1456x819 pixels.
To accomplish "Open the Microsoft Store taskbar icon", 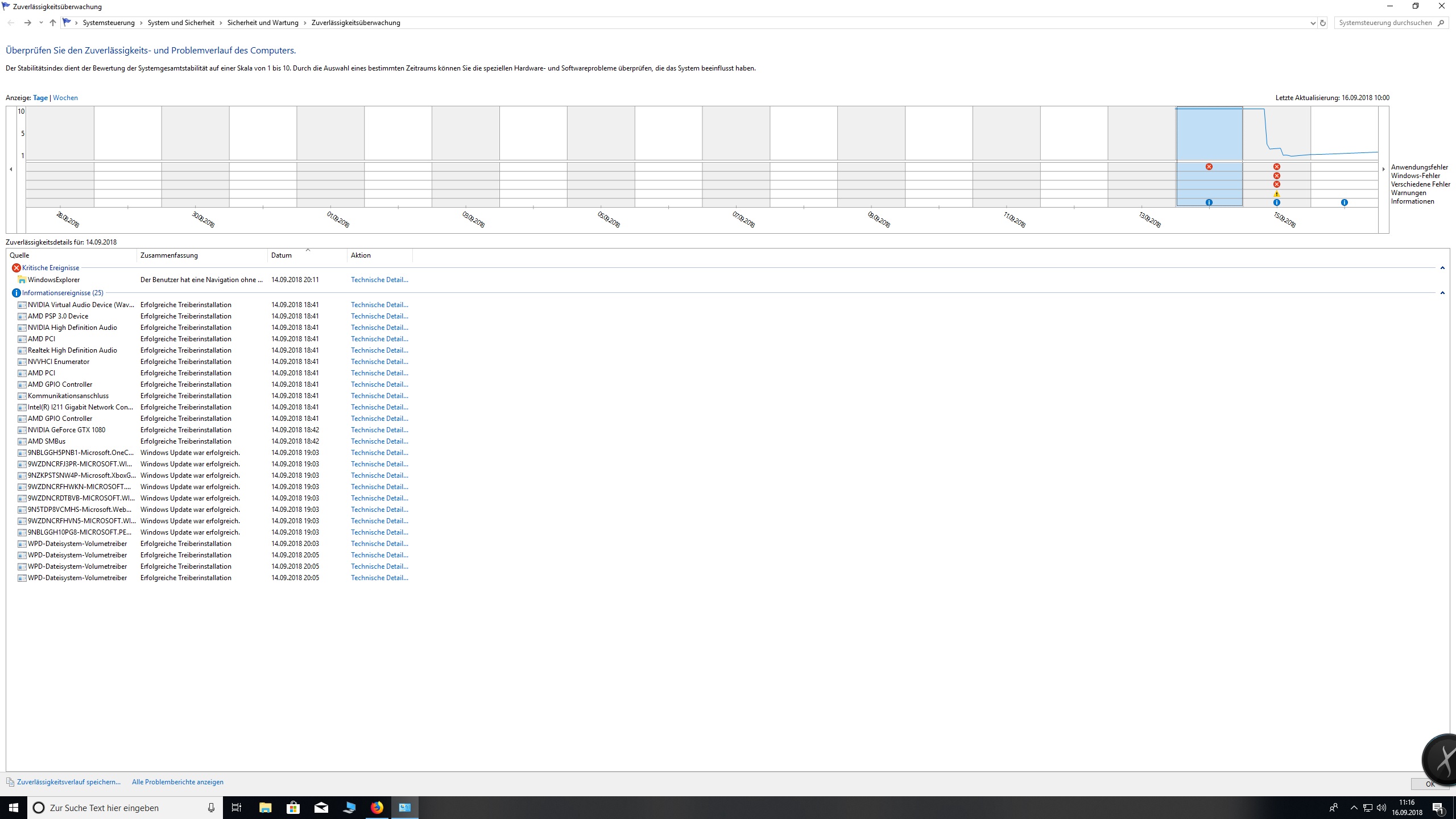I will tap(293, 808).
